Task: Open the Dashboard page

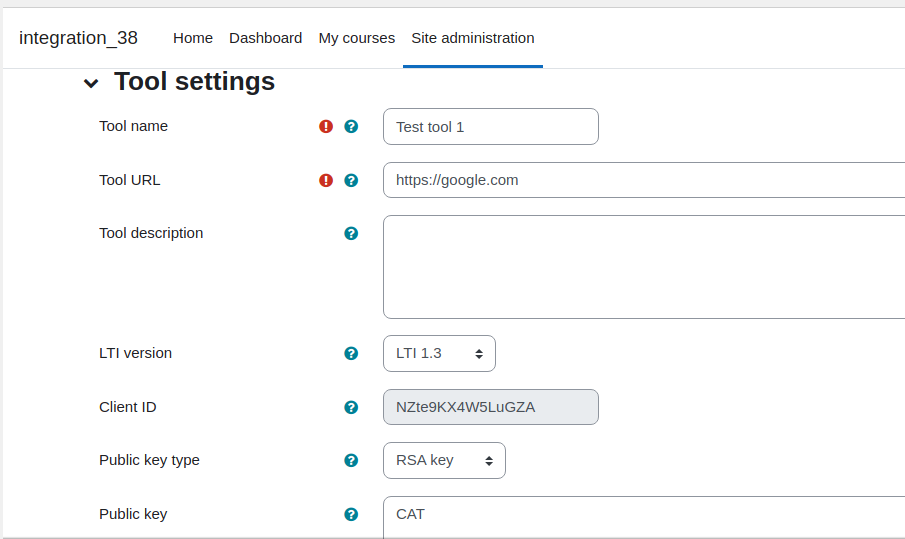Action: [265, 38]
